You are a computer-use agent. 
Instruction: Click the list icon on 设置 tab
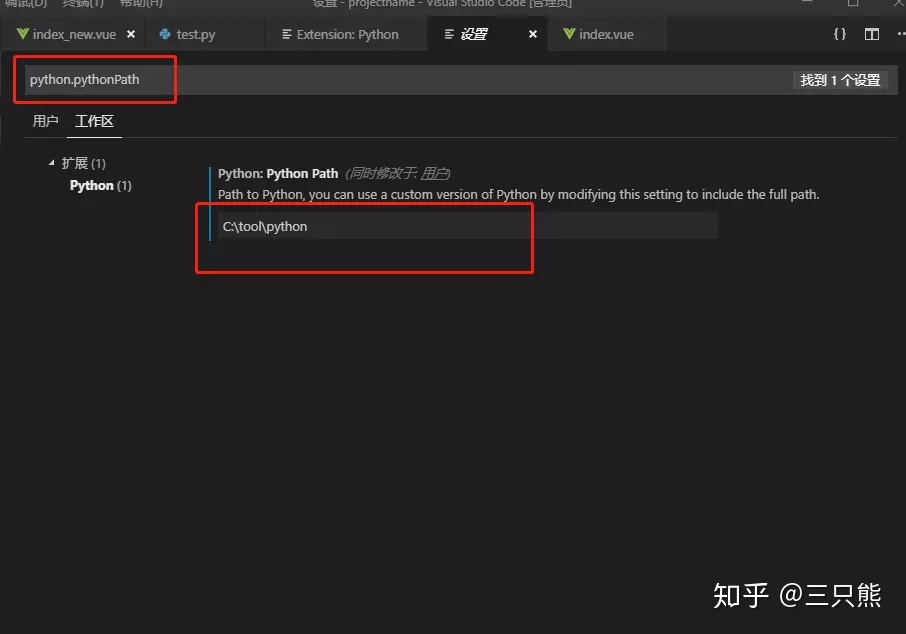tap(449, 35)
